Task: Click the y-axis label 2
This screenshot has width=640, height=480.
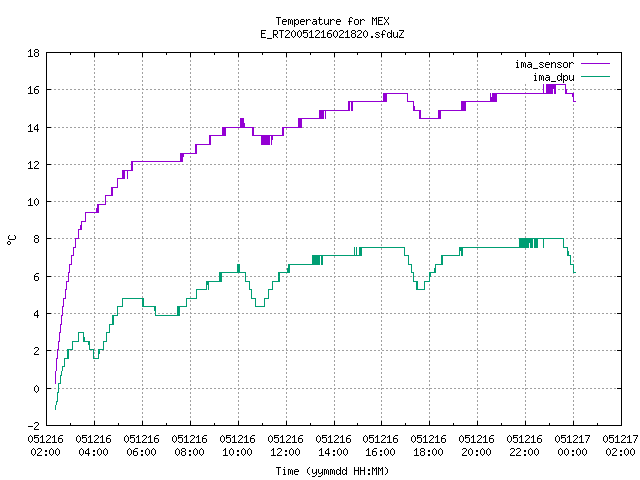Action: pyautogui.click(x=36, y=351)
